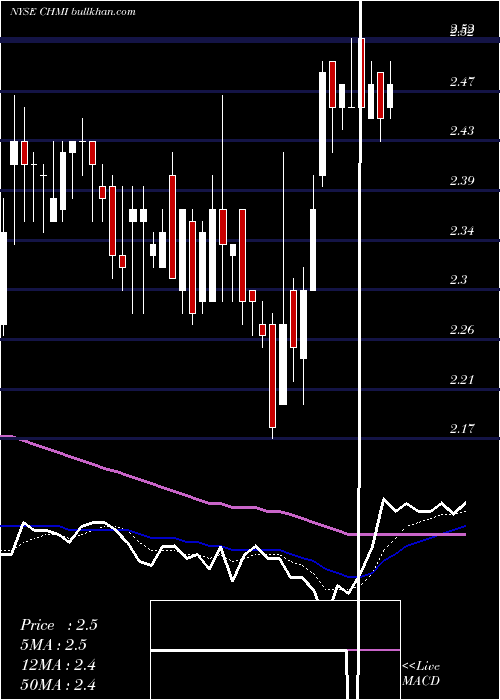Click the NYSE CHMI bullkhan.com title text
The width and height of the screenshot is (500, 700).
(72, 12)
